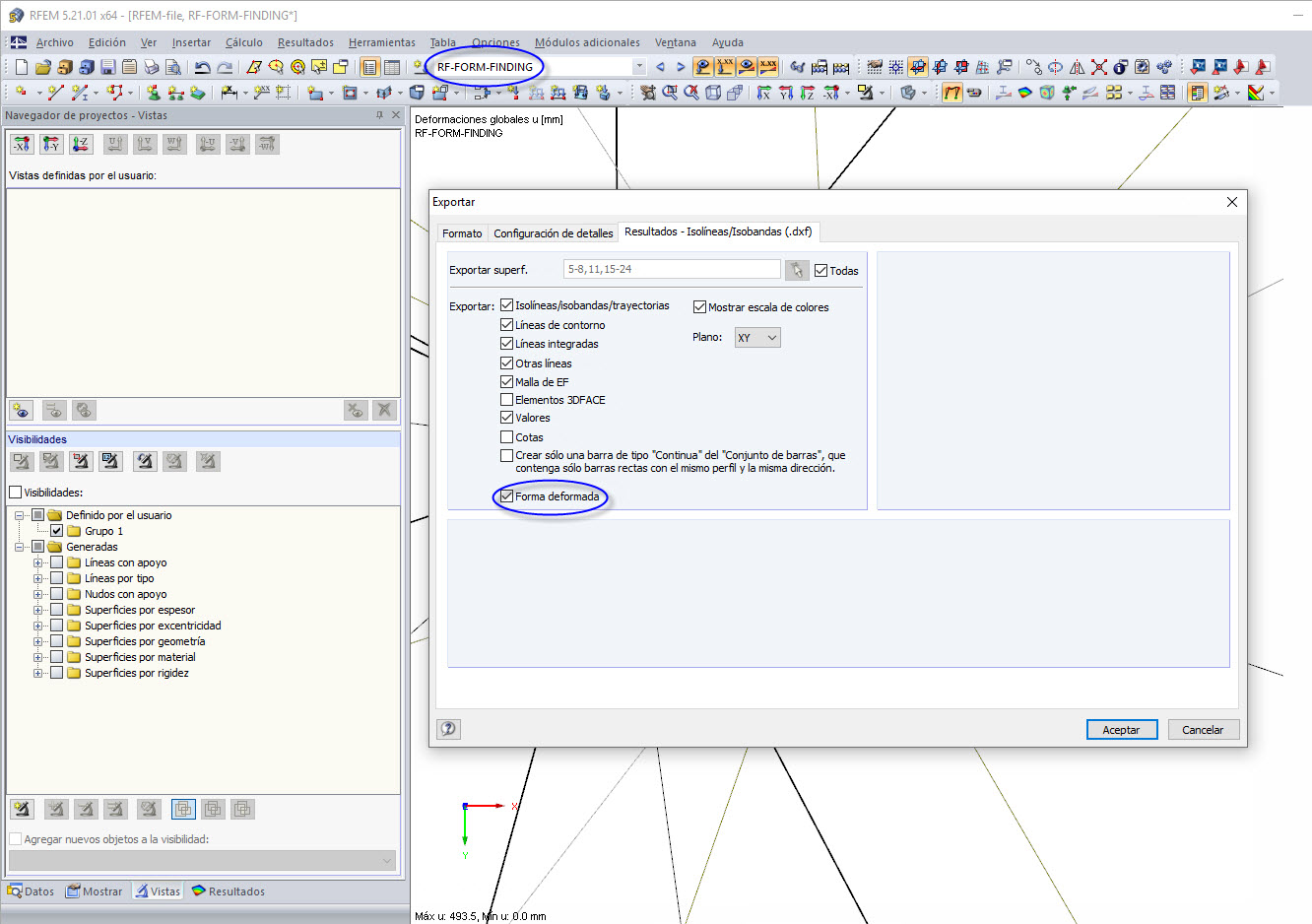The height and width of the screenshot is (924, 1312).
Task: Toggle the Valores checkbox
Action: [x=506, y=418]
